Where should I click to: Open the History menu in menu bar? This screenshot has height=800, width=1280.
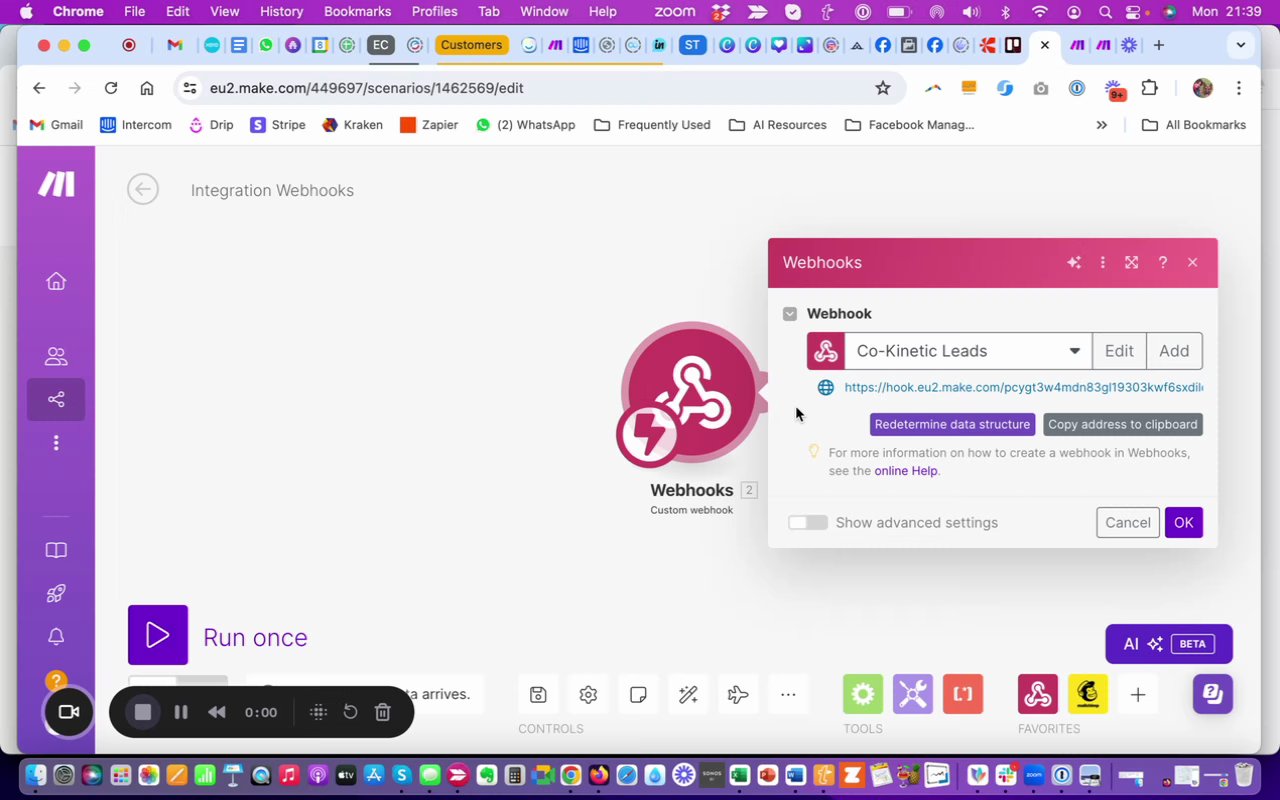tap(281, 12)
